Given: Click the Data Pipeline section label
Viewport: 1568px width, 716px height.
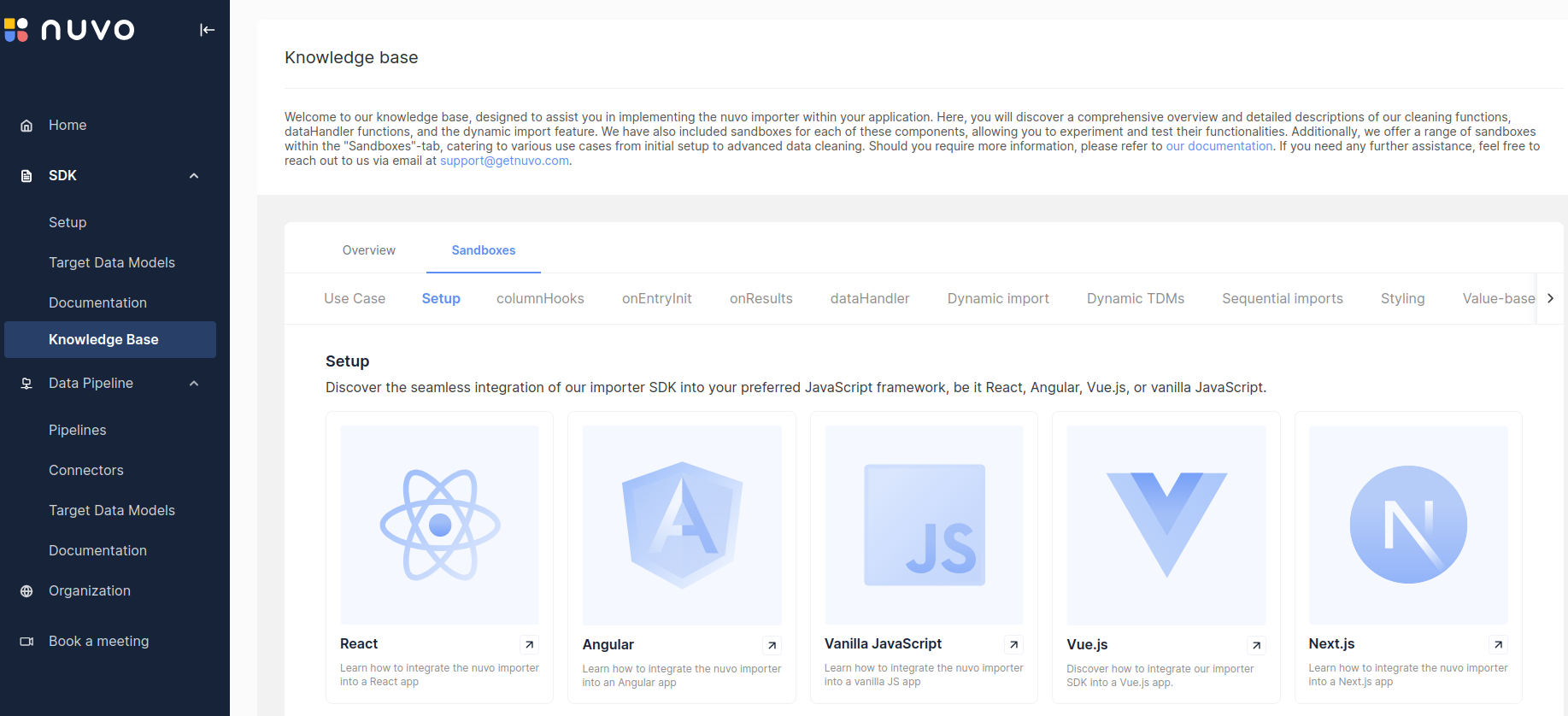Looking at the screenshot, I should (91, 383).
